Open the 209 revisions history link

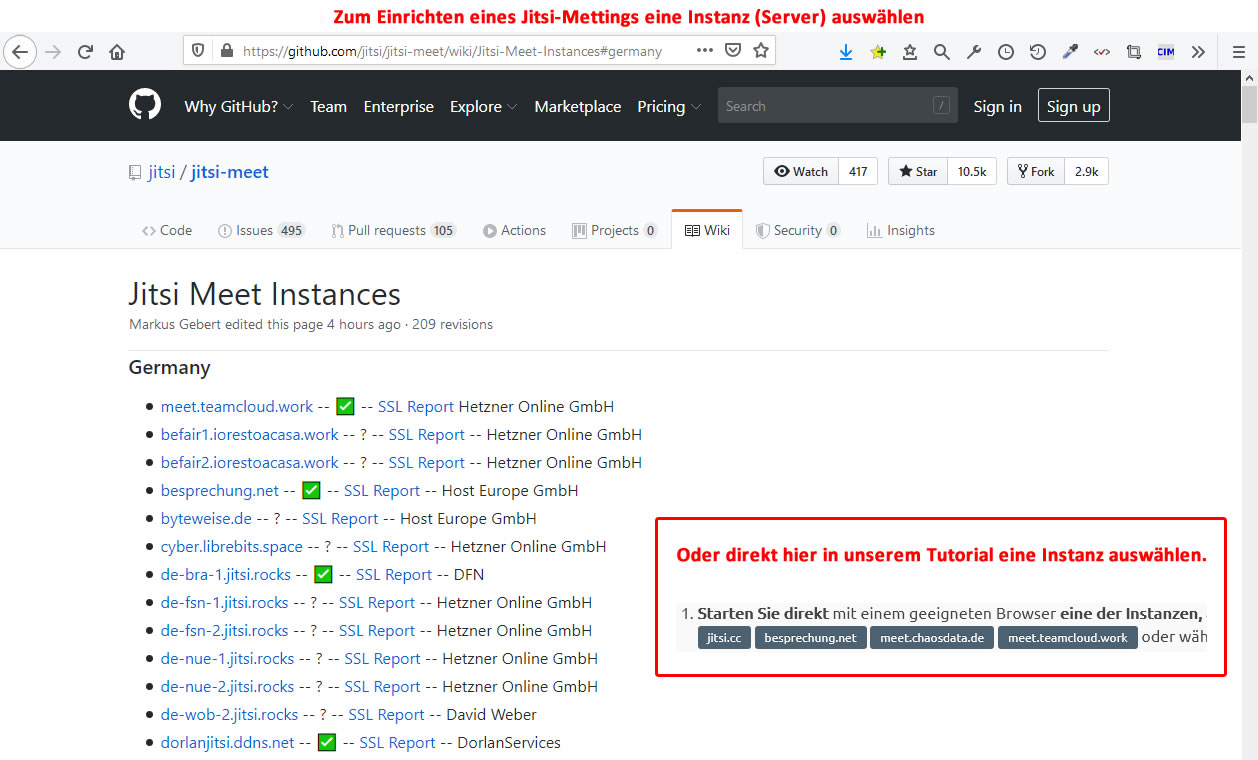click(452, 324)
